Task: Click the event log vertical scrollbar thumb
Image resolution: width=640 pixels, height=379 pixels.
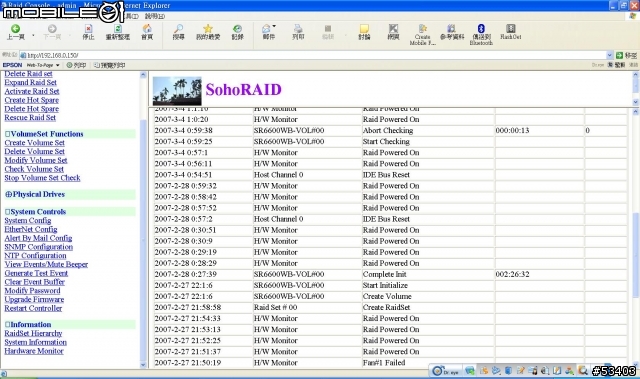Action: tap(636, 256)
